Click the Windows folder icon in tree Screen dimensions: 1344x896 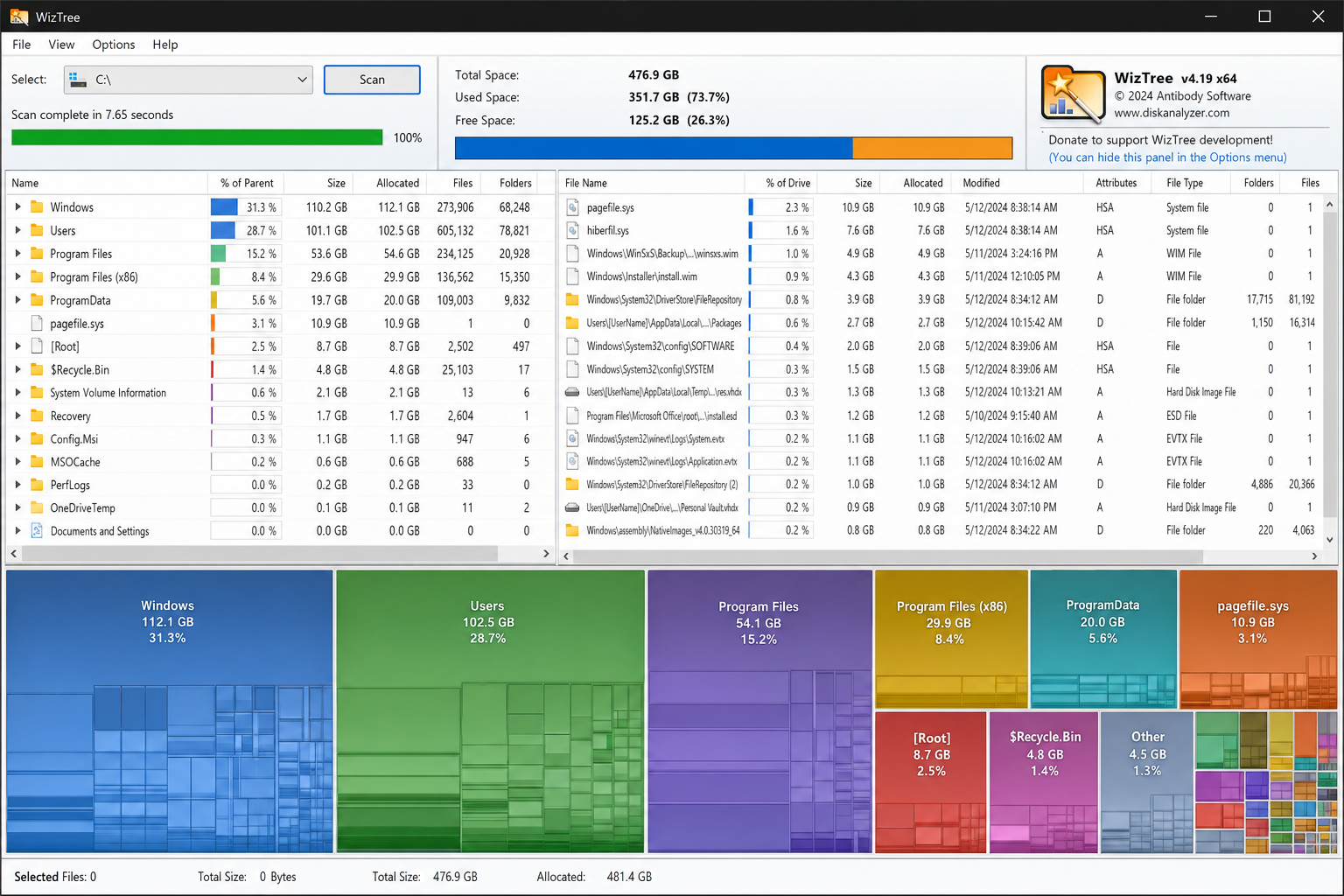[37, 207]
